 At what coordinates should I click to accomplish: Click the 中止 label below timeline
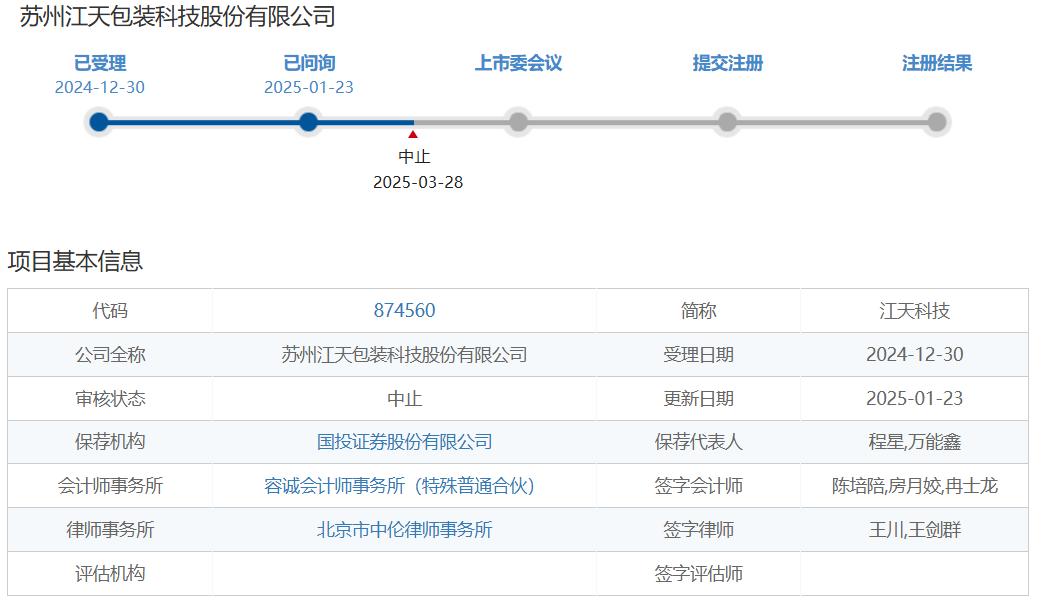pyautogui.click(x=414, y=157)
